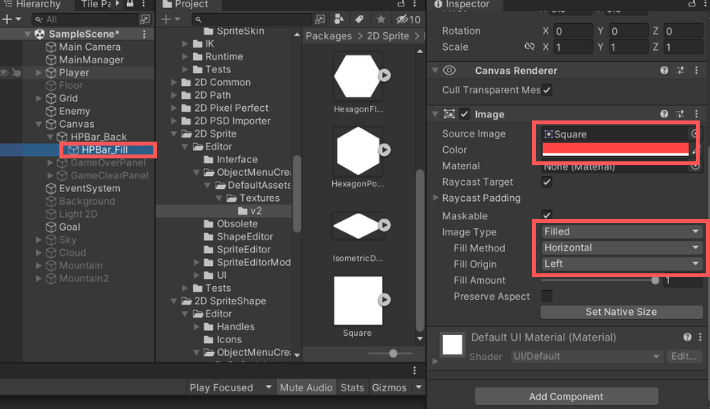Open Canvas Renderer preset settings icon
This screenshot has width=710, height=420.
679,71
